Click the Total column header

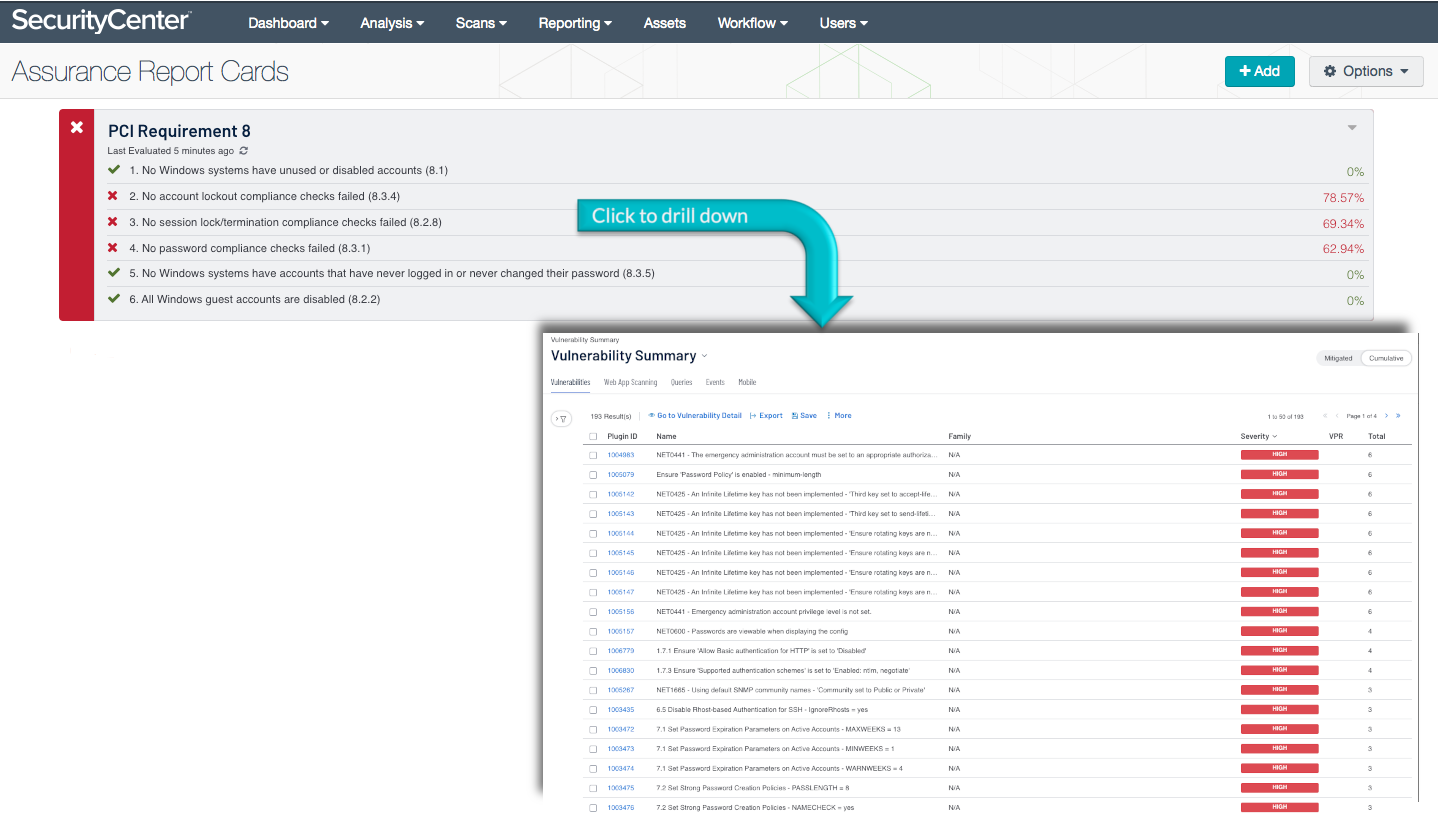1377,437
